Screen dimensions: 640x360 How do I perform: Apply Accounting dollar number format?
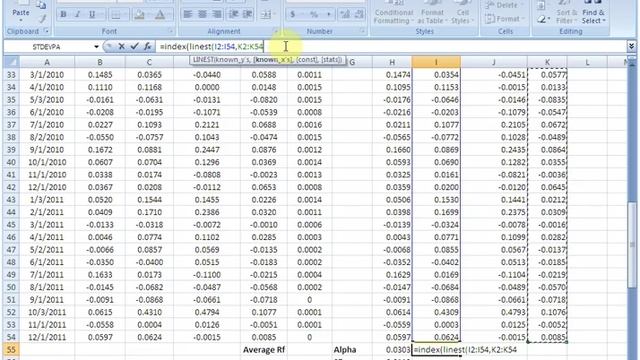[x=293, y=15]
